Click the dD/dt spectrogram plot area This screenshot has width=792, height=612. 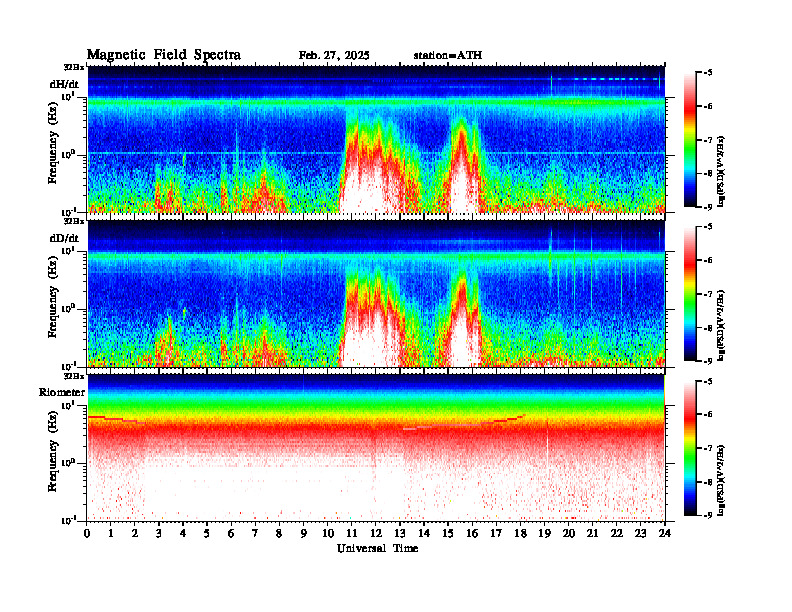tap(376, 294)
